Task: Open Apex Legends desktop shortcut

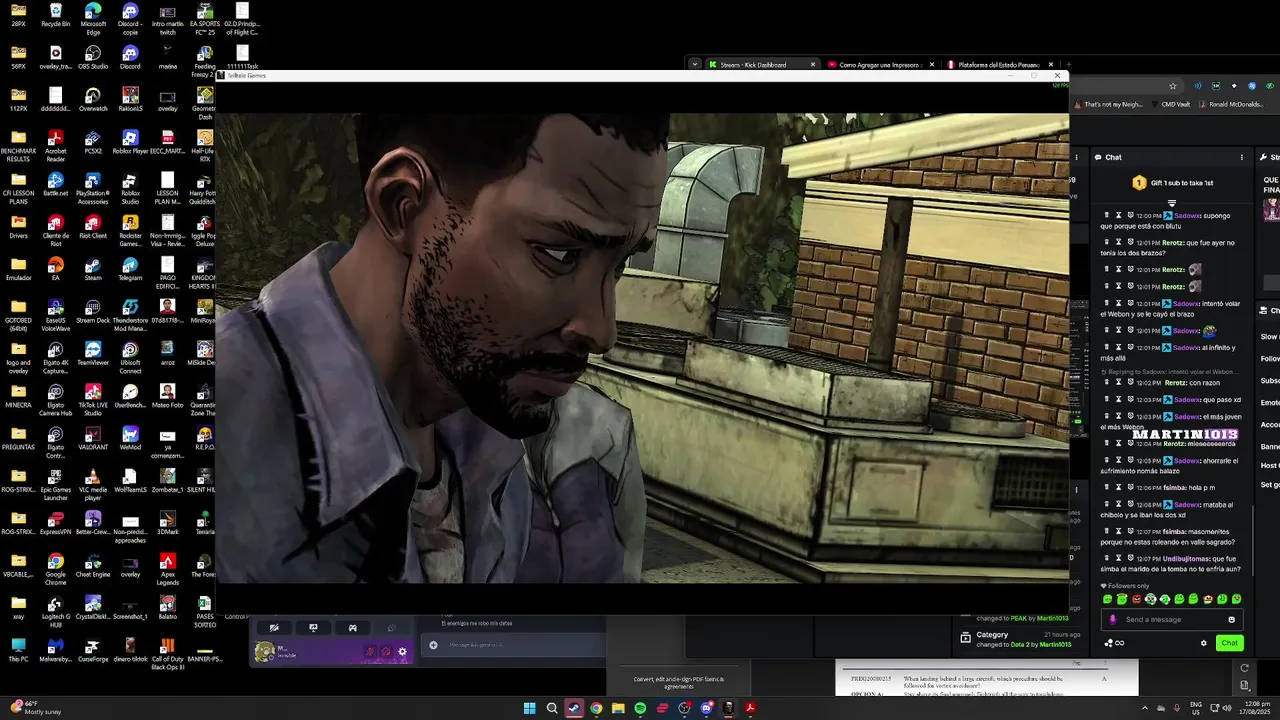Action: 168,568
